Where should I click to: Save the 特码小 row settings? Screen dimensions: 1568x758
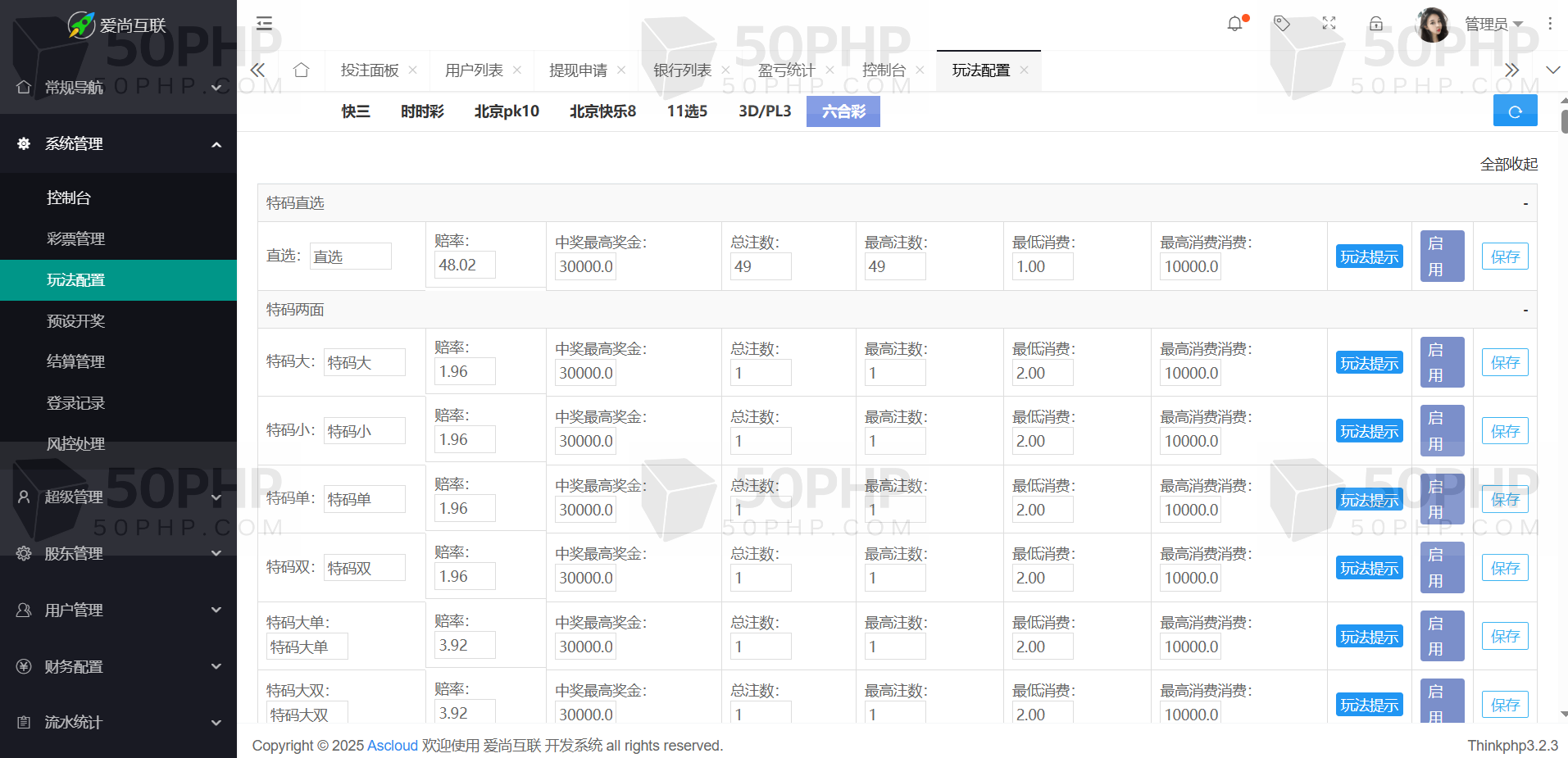pyautogui.click(x=1504, y=431)
